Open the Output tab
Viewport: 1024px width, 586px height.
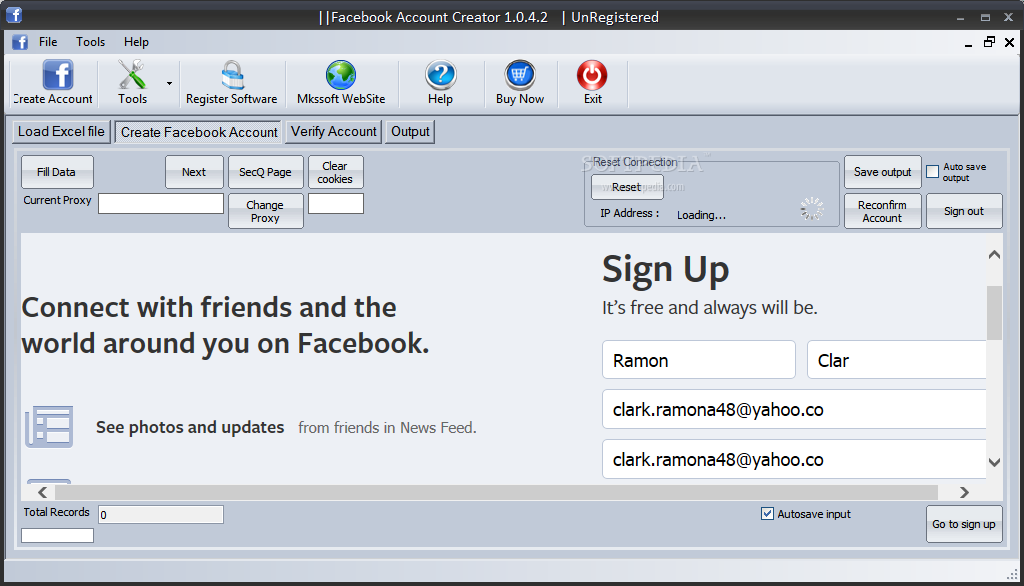(x=410, y=131)
